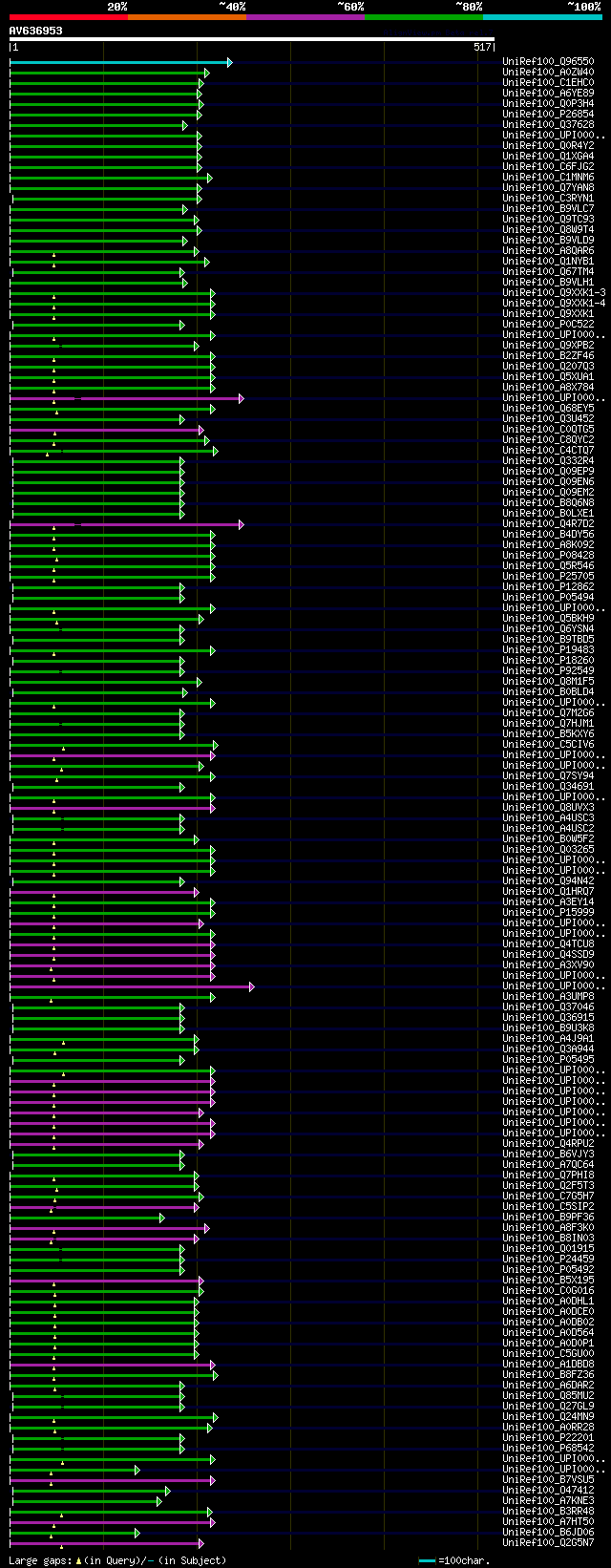The image size is (611, 1568).
Task: Select hit label UniRef100_C5CIV6
Action: (548, 745)
